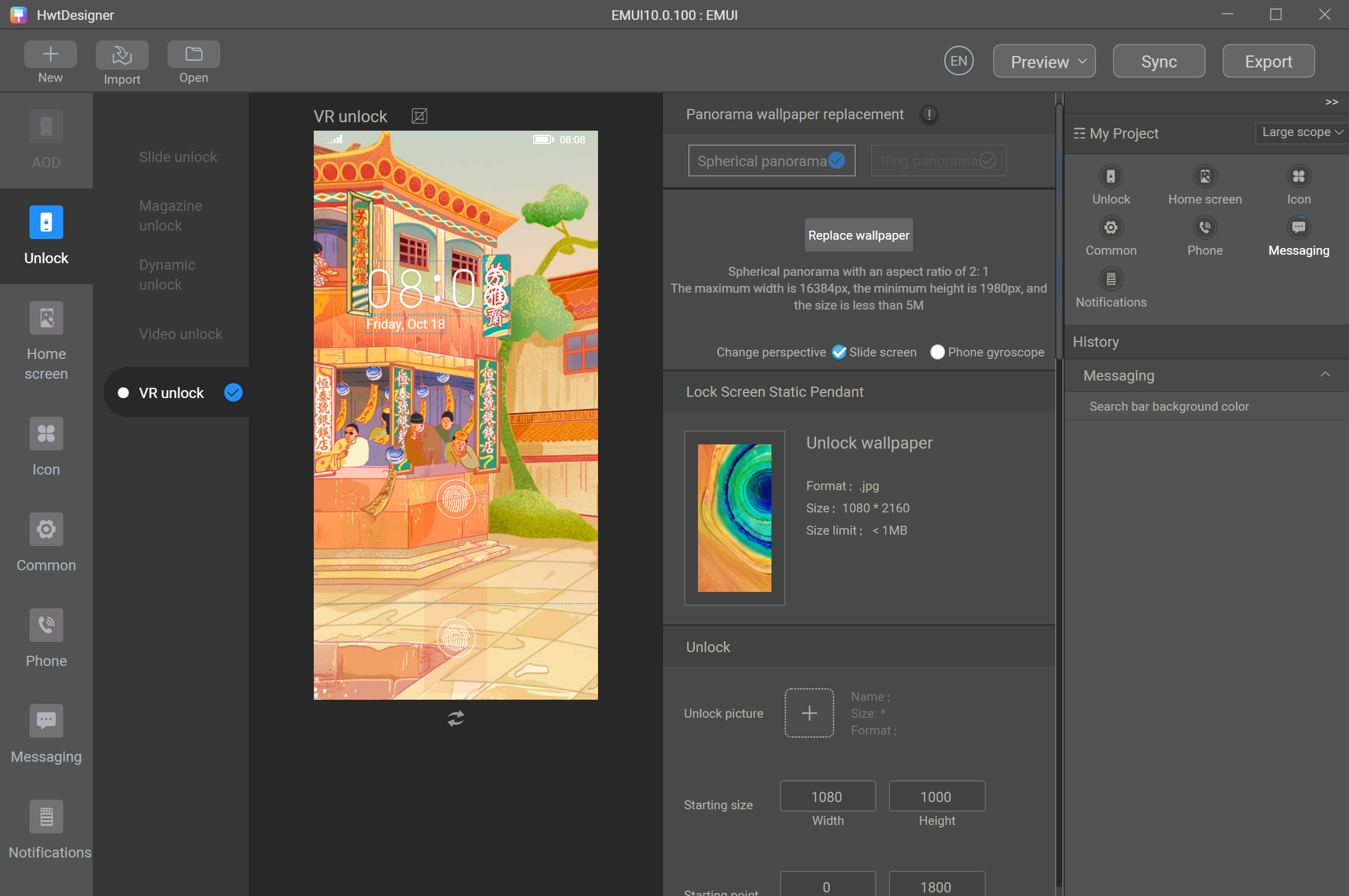Screen dimensions: 1349x896
Task: Click the swap arrows icon below phone preview
Action: pyautogui.click(x=456, y=718)
